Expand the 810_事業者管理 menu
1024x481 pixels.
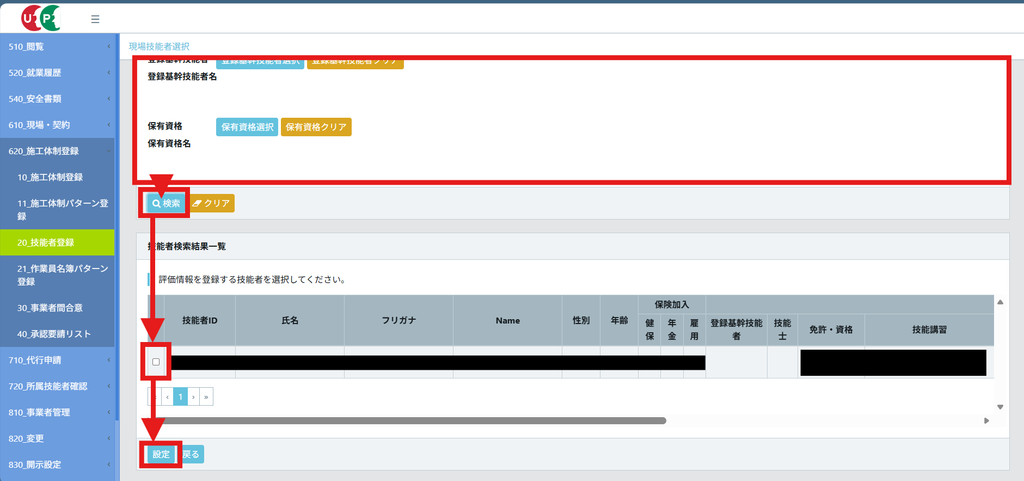[x=57, y=412]
